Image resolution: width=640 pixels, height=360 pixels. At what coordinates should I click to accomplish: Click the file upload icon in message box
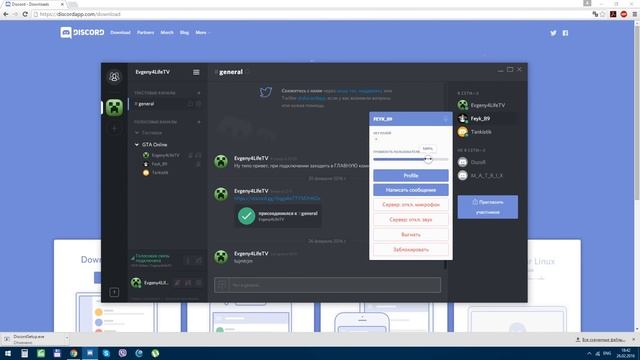click(x=222, y=285)
